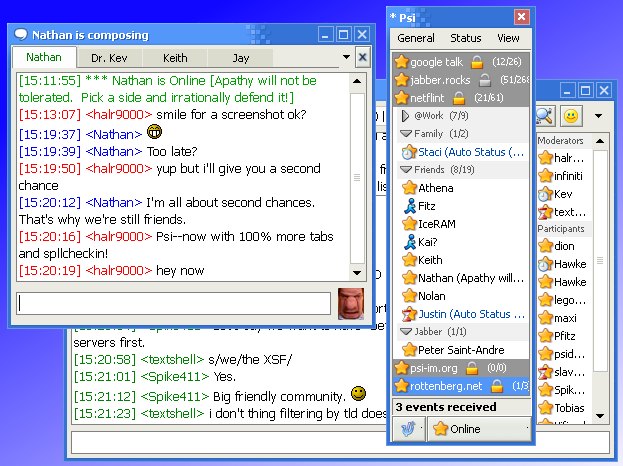Click scroll-up arrow in Nathan chat log
623x466 pixels.
(x=357, y=81)
